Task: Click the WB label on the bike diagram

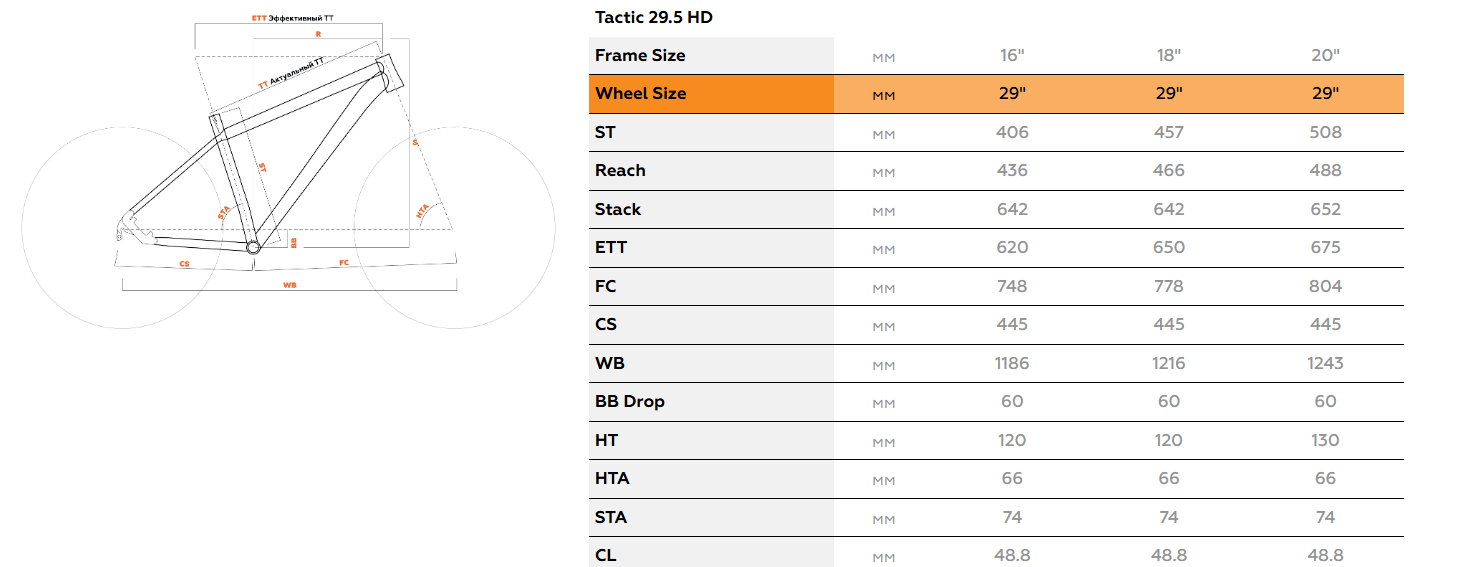Action: (290, 285)
